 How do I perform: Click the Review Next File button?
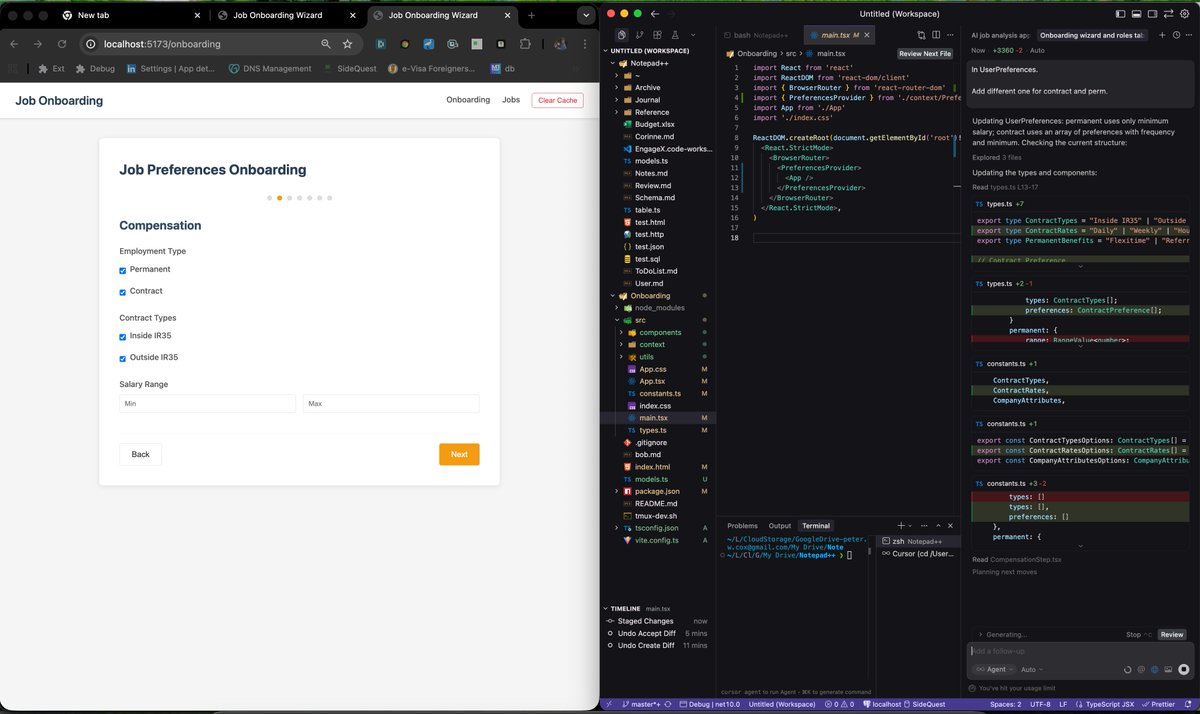click(x=925, y=53)
